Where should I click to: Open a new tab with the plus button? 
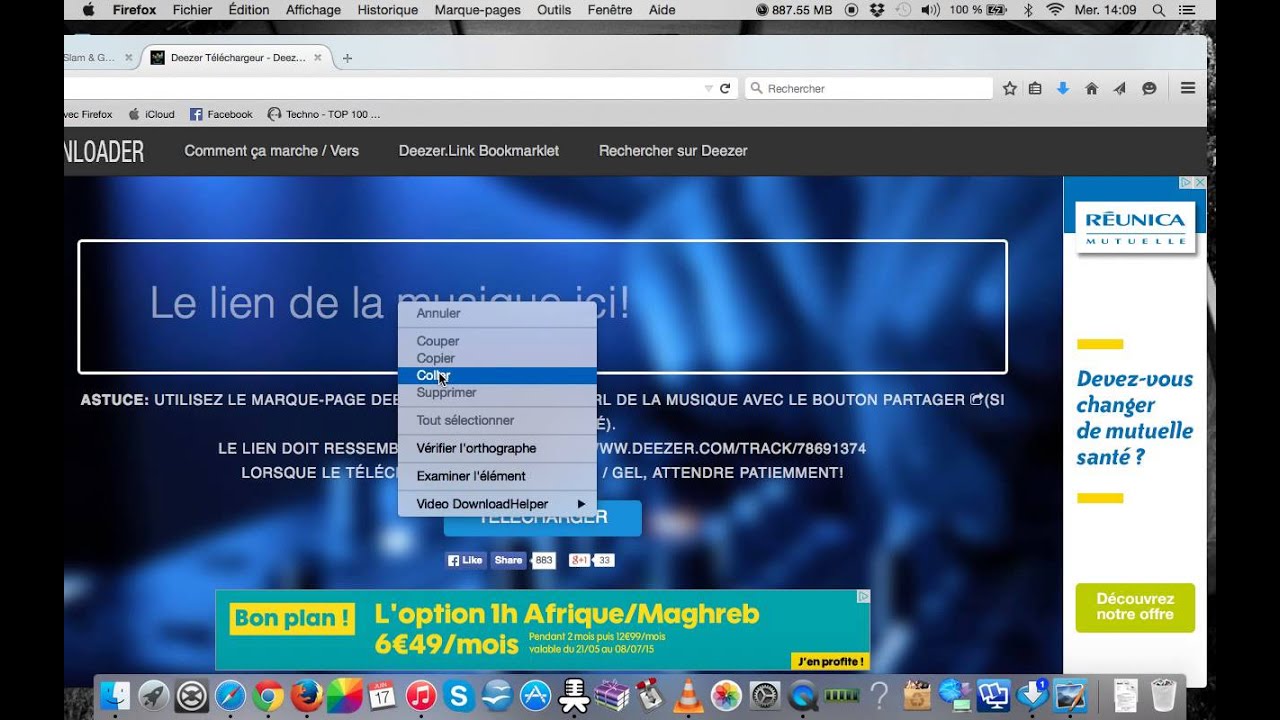pyautogui.click(x=347, y=58)
